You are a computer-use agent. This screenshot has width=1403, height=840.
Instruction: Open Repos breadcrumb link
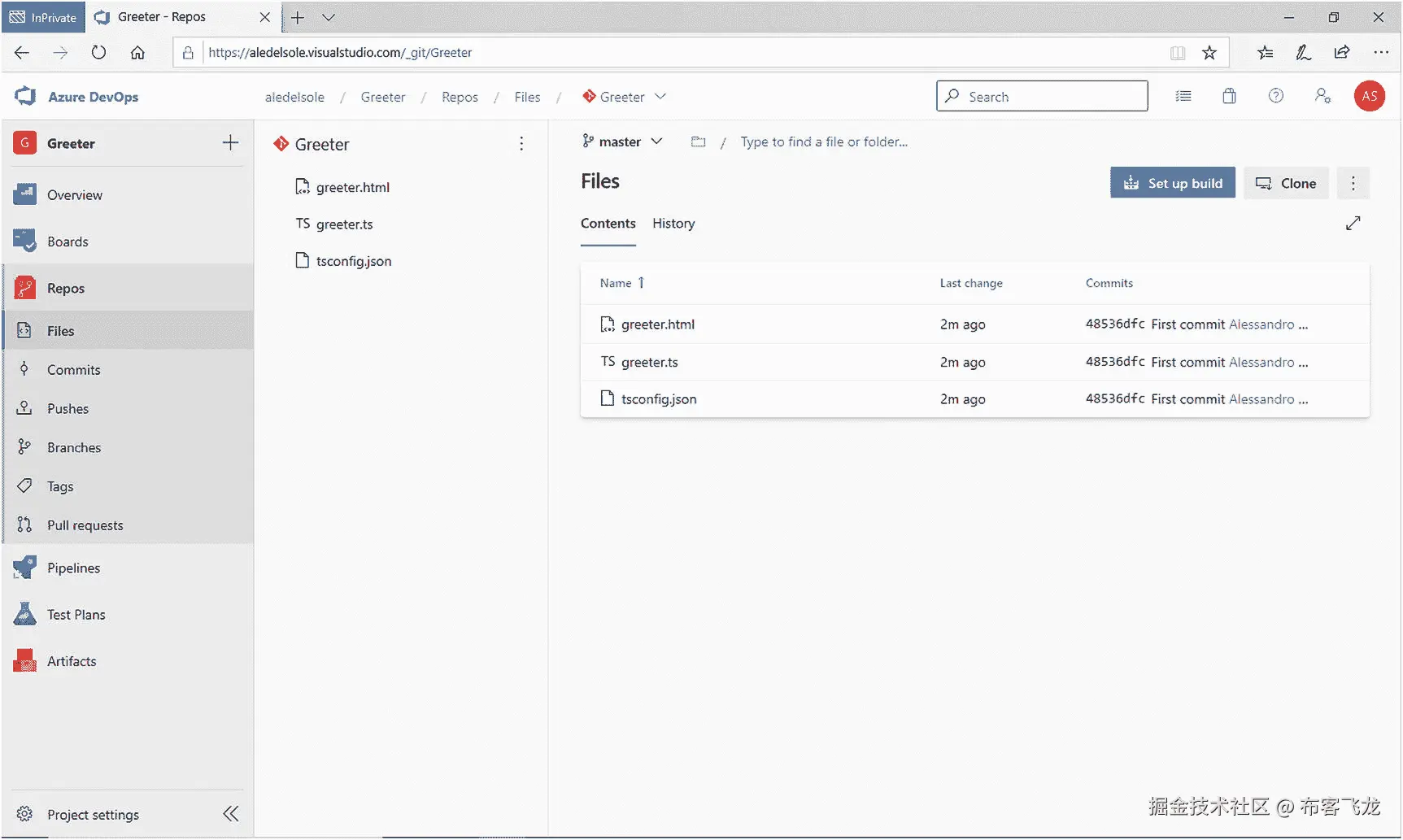(x=460, y=97)
